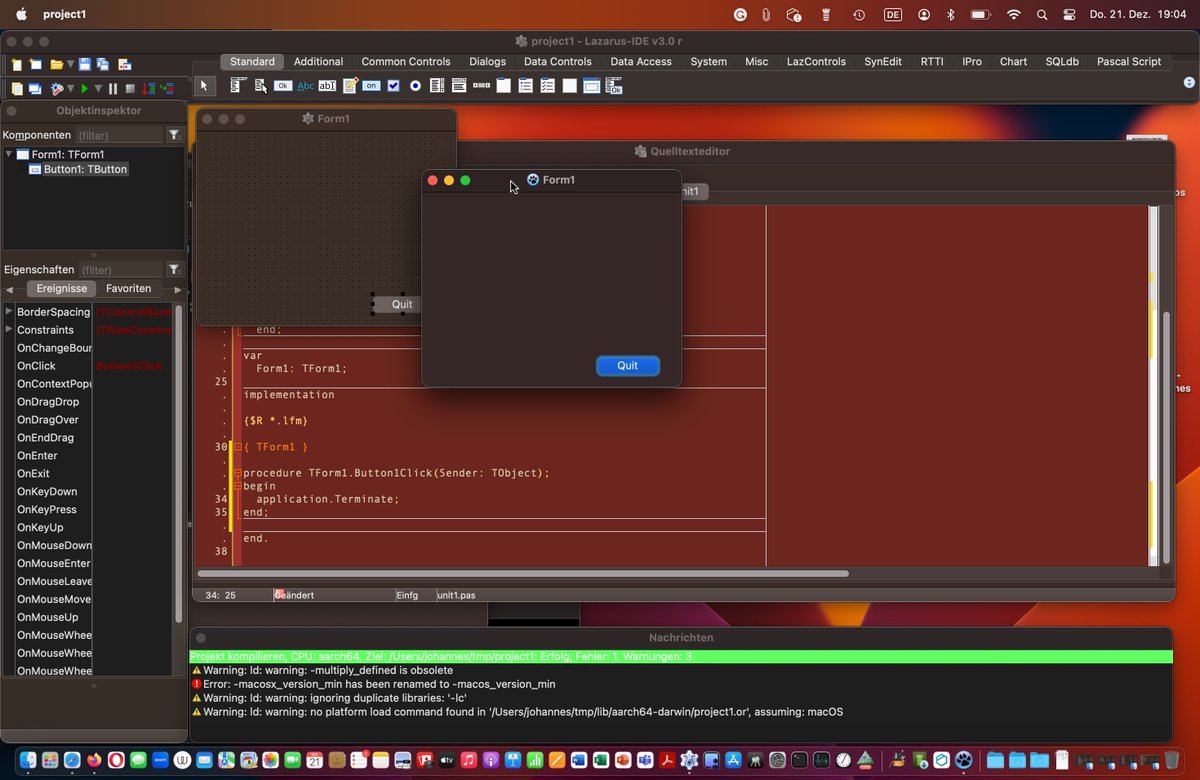Pick the TCheckBox component icon
The image size is (1200, 780).
[x=394, y=86]
